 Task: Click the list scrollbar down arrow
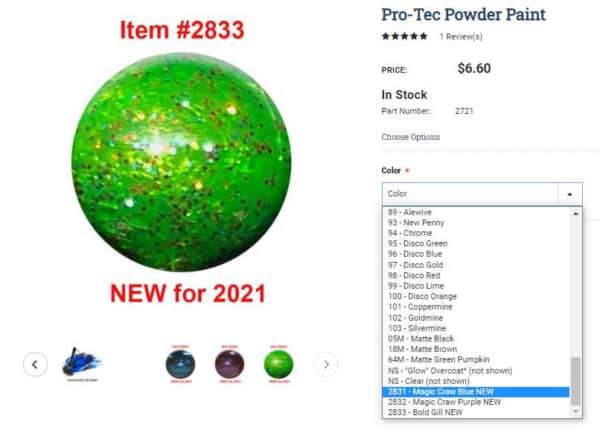pyautogui.click(x=576, y=411)
